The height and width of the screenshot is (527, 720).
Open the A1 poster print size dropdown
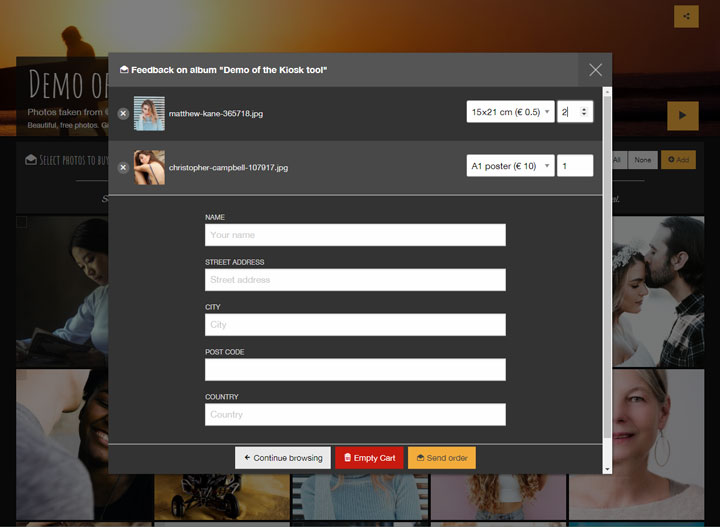(510, 166)
